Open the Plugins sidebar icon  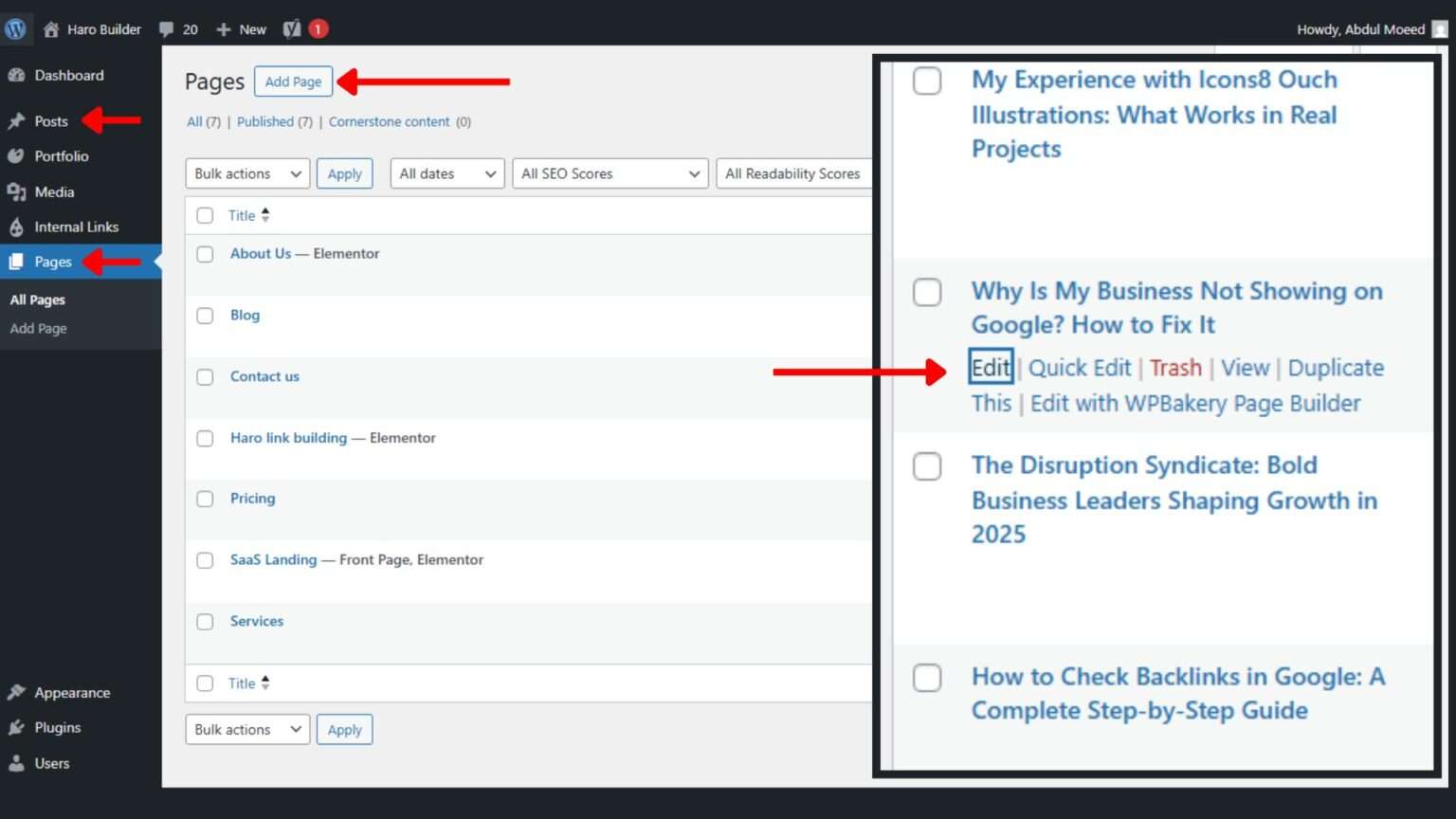coord(16,727)
